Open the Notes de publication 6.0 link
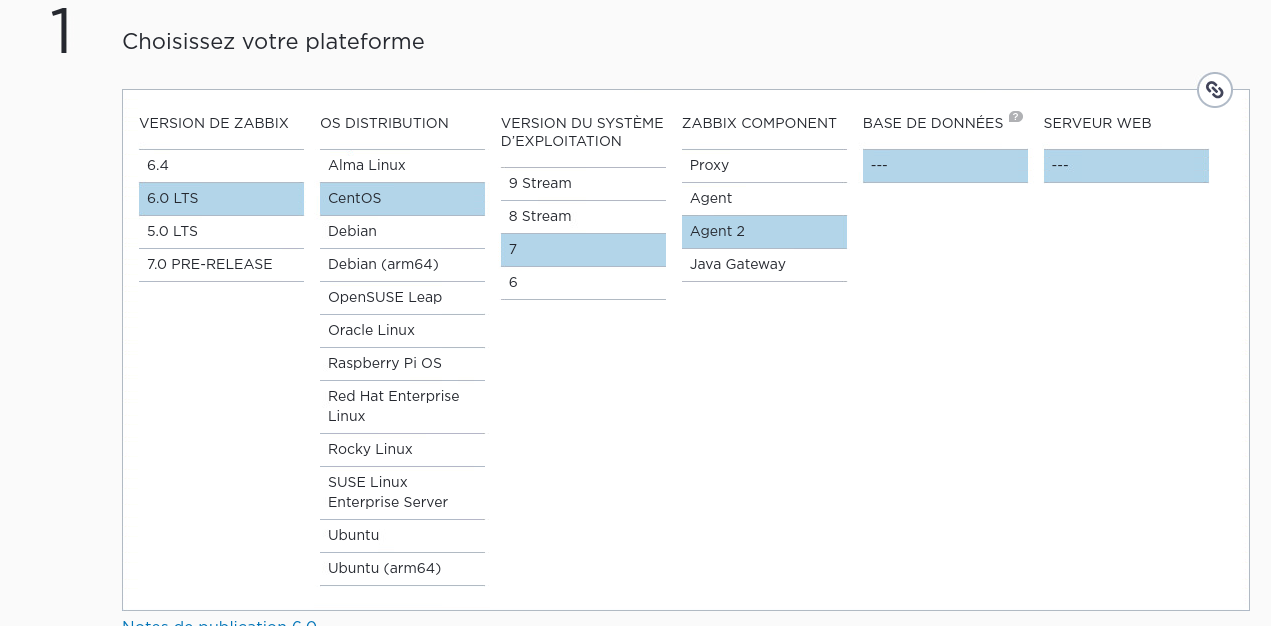 (x=219, y=622)
